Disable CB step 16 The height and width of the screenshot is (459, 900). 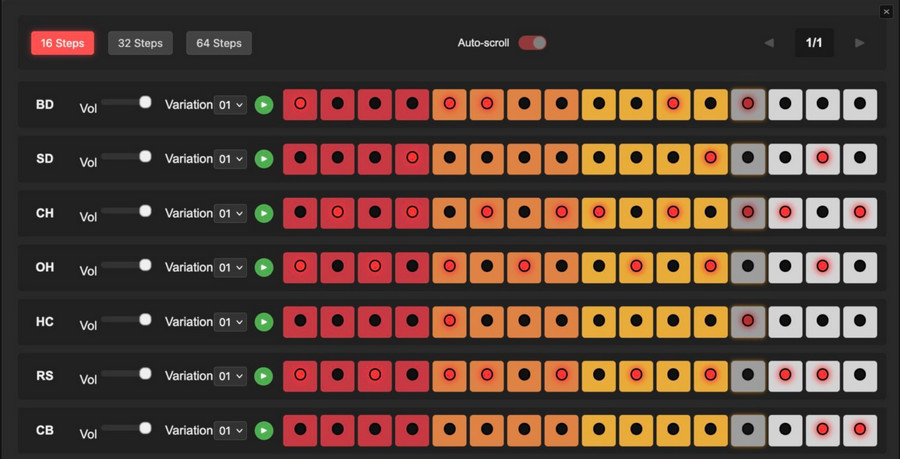pyautogui.click(x=860, y=430)
